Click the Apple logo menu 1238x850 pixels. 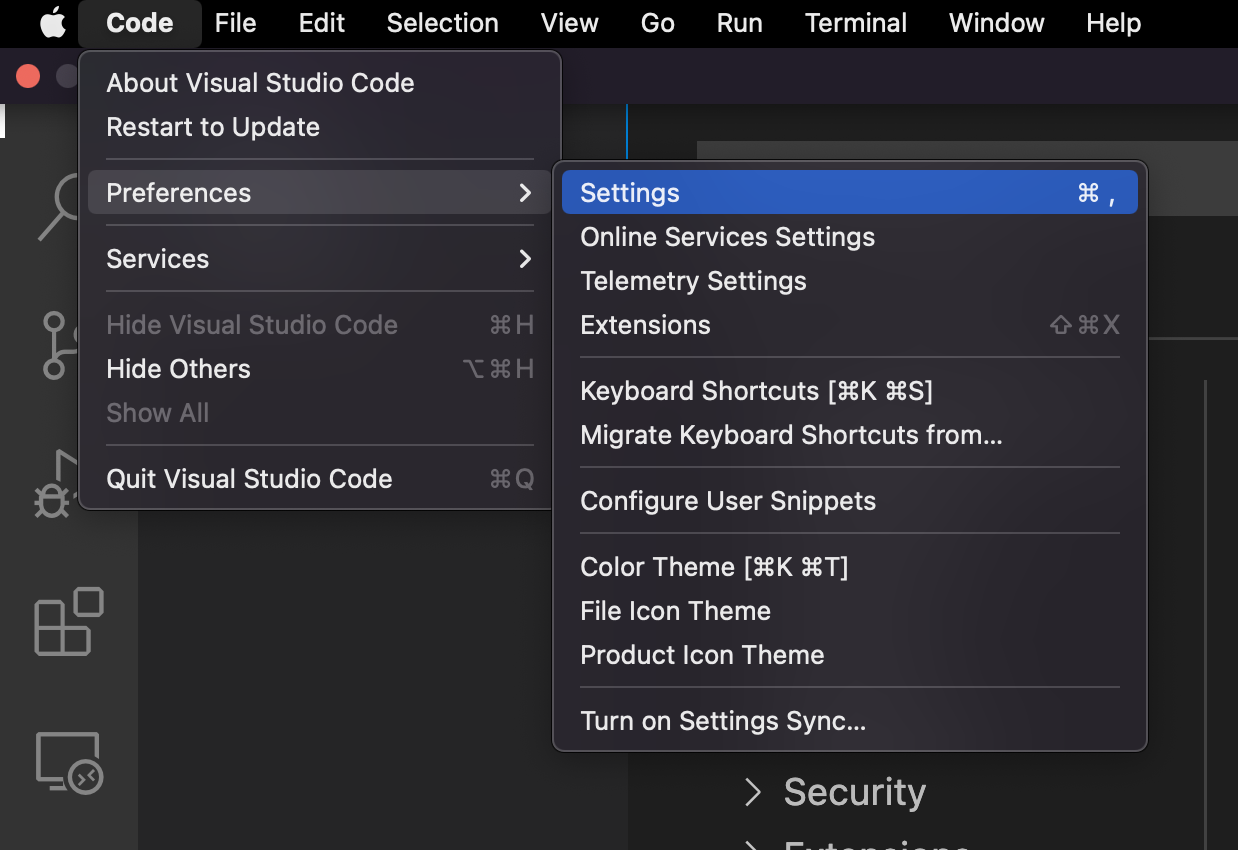click(52, 23)
